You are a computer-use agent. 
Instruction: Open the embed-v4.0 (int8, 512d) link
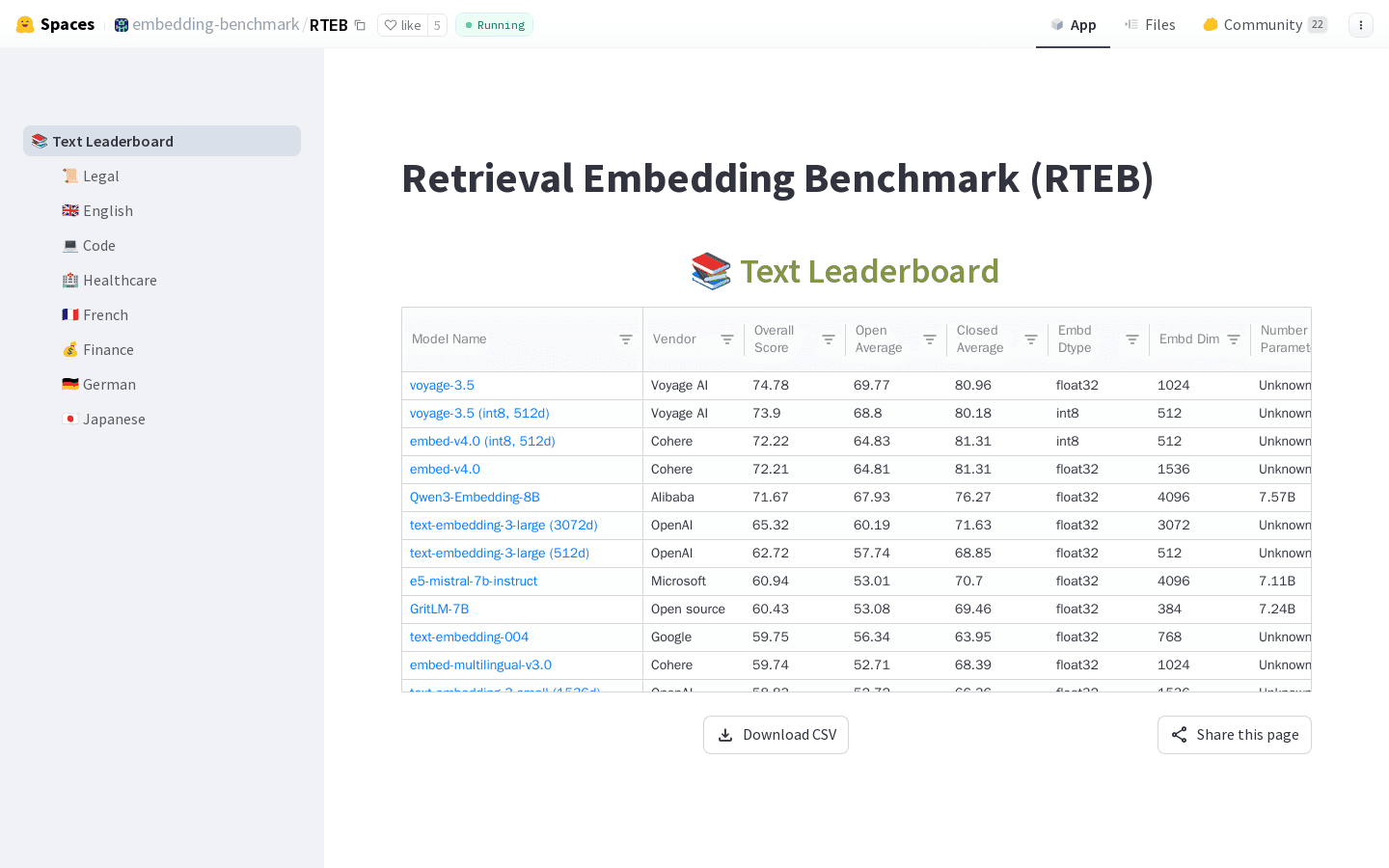482,441
